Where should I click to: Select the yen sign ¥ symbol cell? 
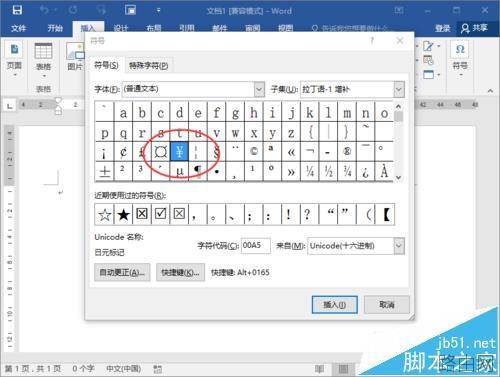point(180,152)
